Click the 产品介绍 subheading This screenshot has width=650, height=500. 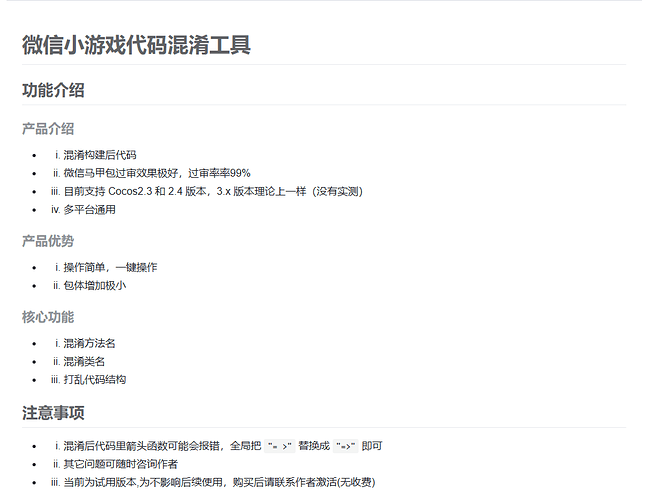click(48, 129)
